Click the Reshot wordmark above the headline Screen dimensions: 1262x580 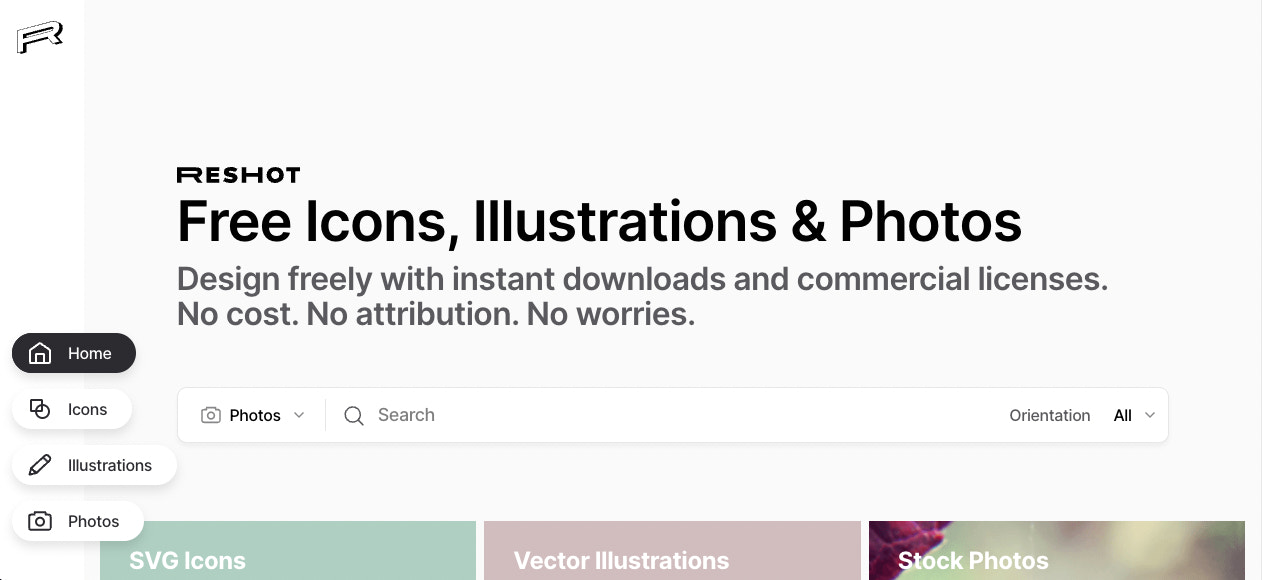click(x=238, y=175)
